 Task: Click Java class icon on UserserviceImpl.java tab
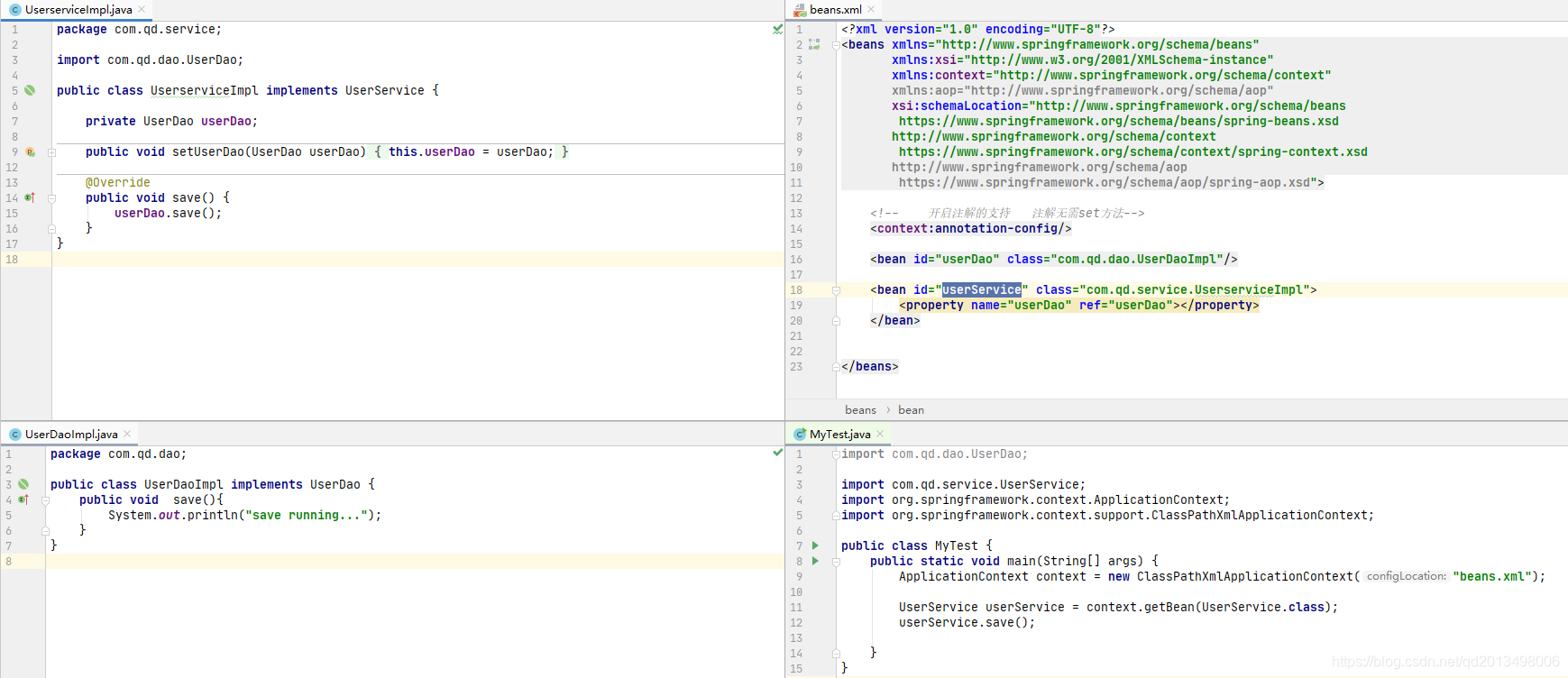pos(15,10)
